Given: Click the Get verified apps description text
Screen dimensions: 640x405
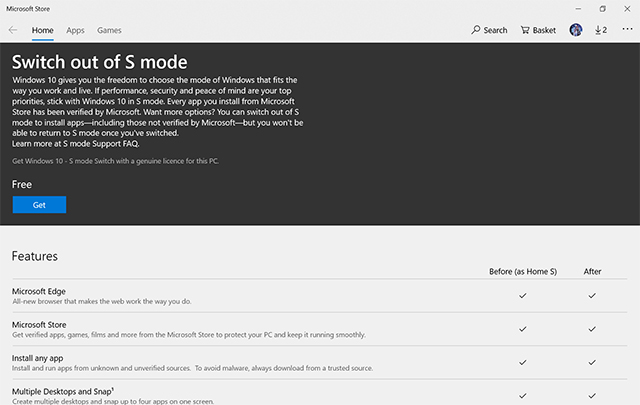Looking at the screenshot, I should [189, 335].
